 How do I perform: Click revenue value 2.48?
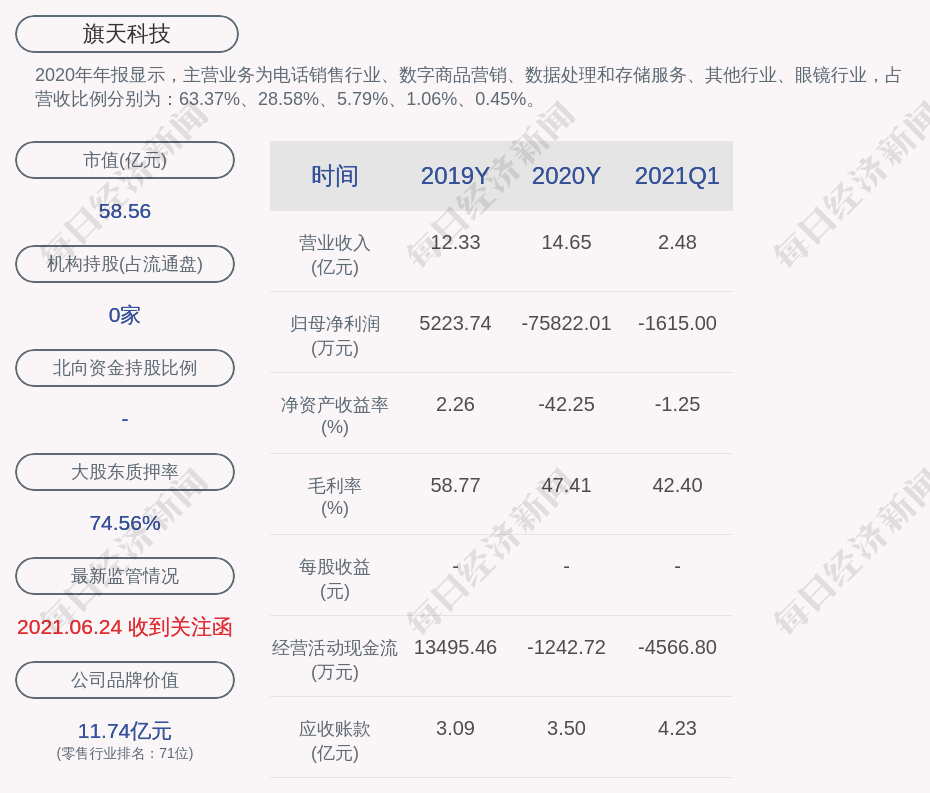[x=677, y=243]
